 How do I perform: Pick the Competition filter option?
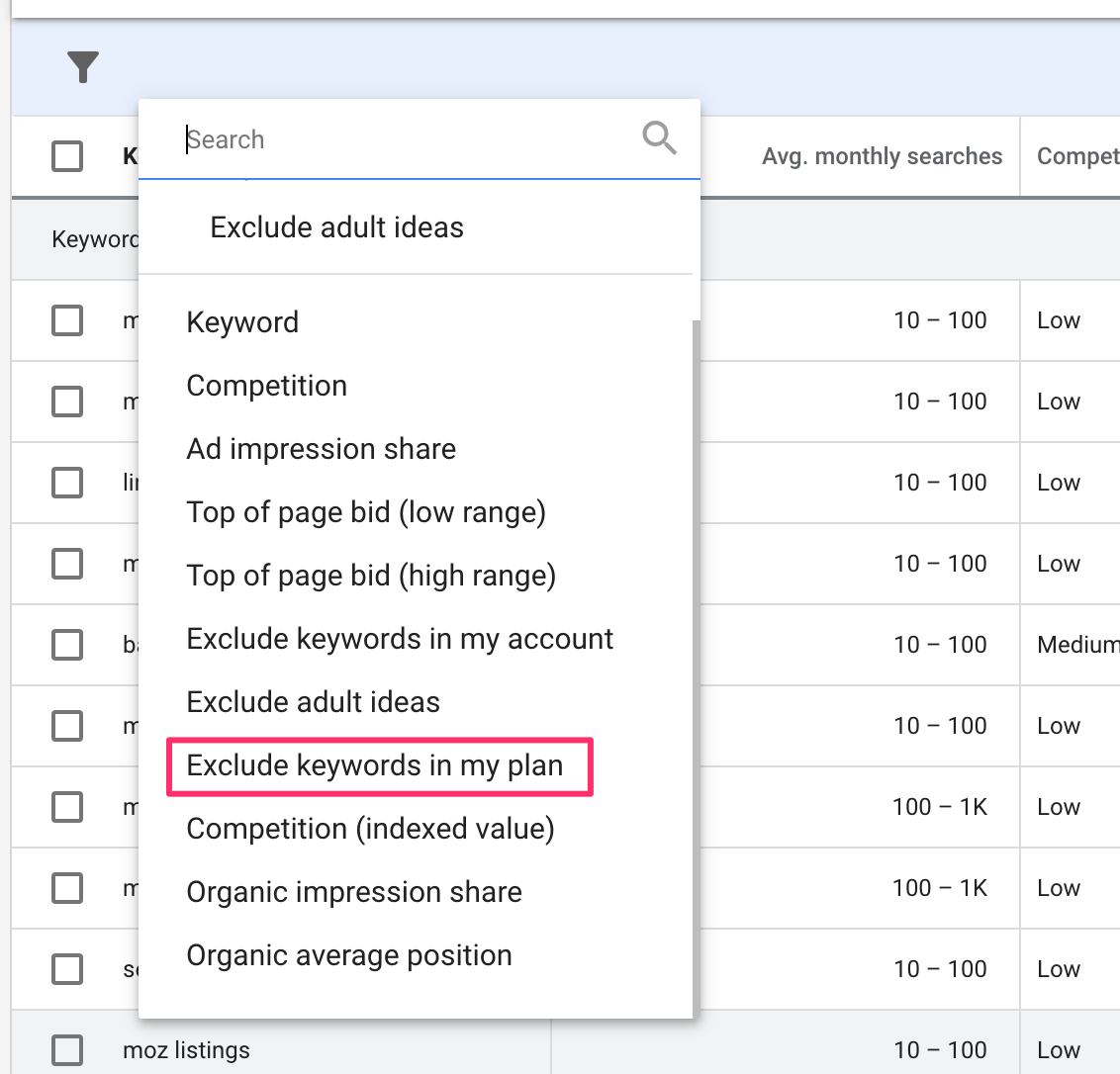266,386
